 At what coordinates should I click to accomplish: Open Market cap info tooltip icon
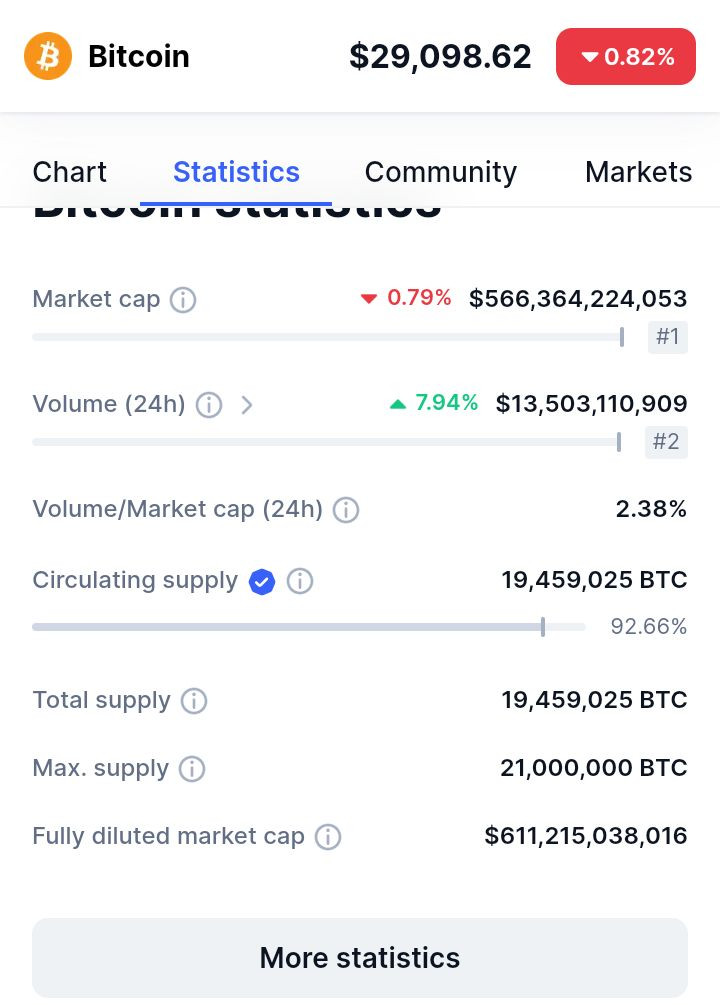point(183,299)
